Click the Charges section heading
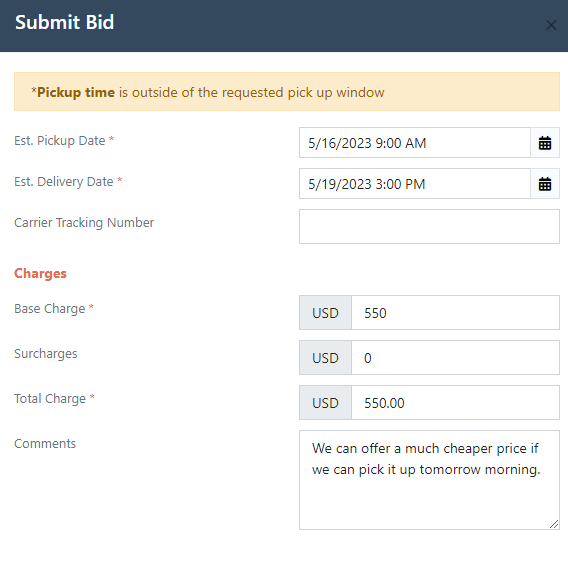568x569 pixels. pos(40,273)
